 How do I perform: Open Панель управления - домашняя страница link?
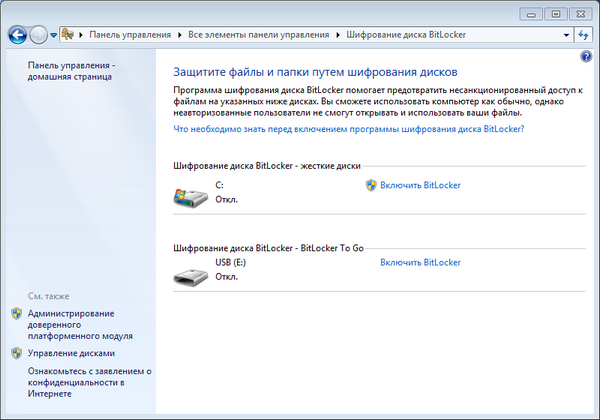71,71
